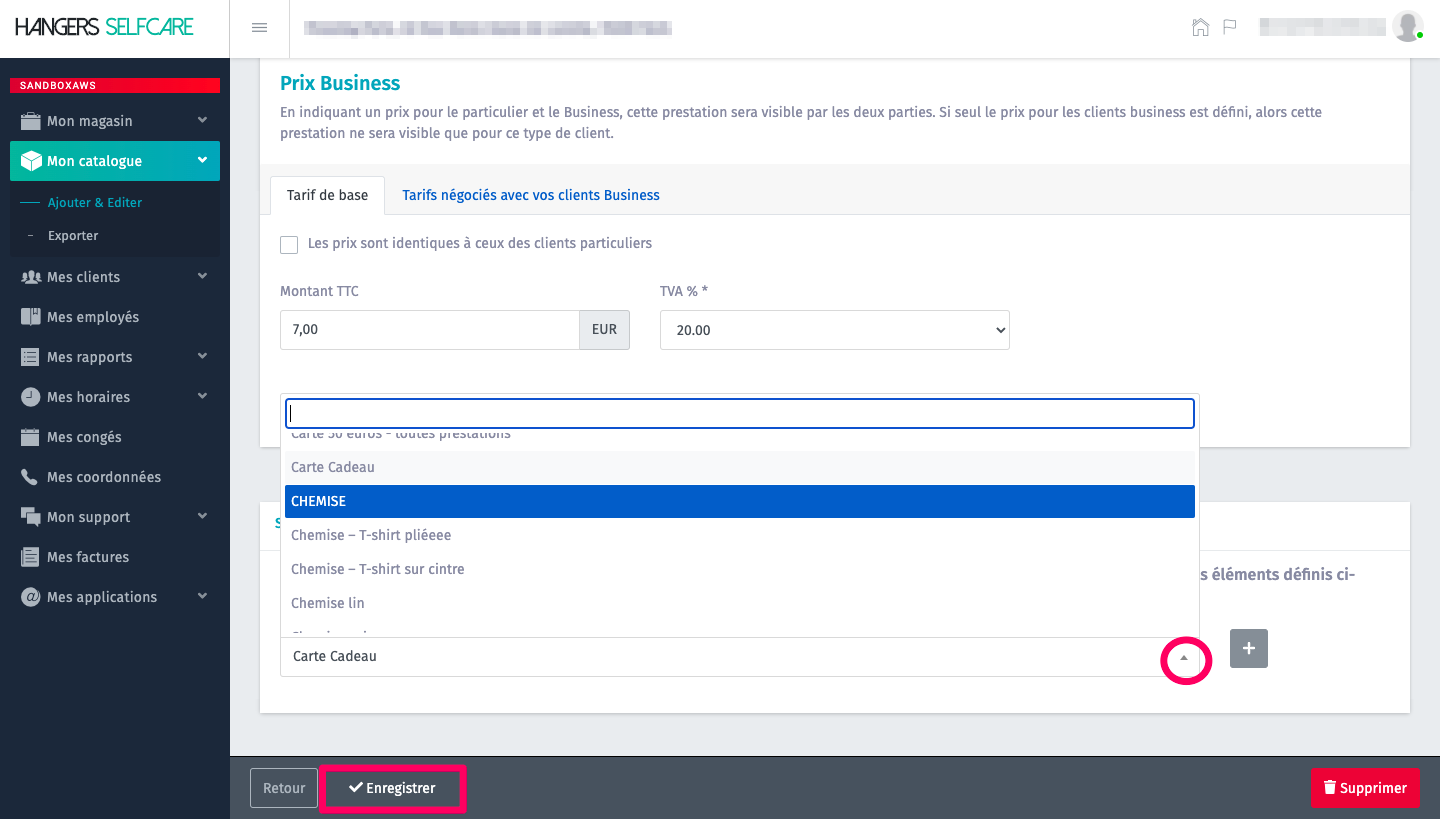Image resolution: width=1440 pixels, height=819 pixels.
Task: Open the user avatar profile icon
Action: tap(1407, 27)
